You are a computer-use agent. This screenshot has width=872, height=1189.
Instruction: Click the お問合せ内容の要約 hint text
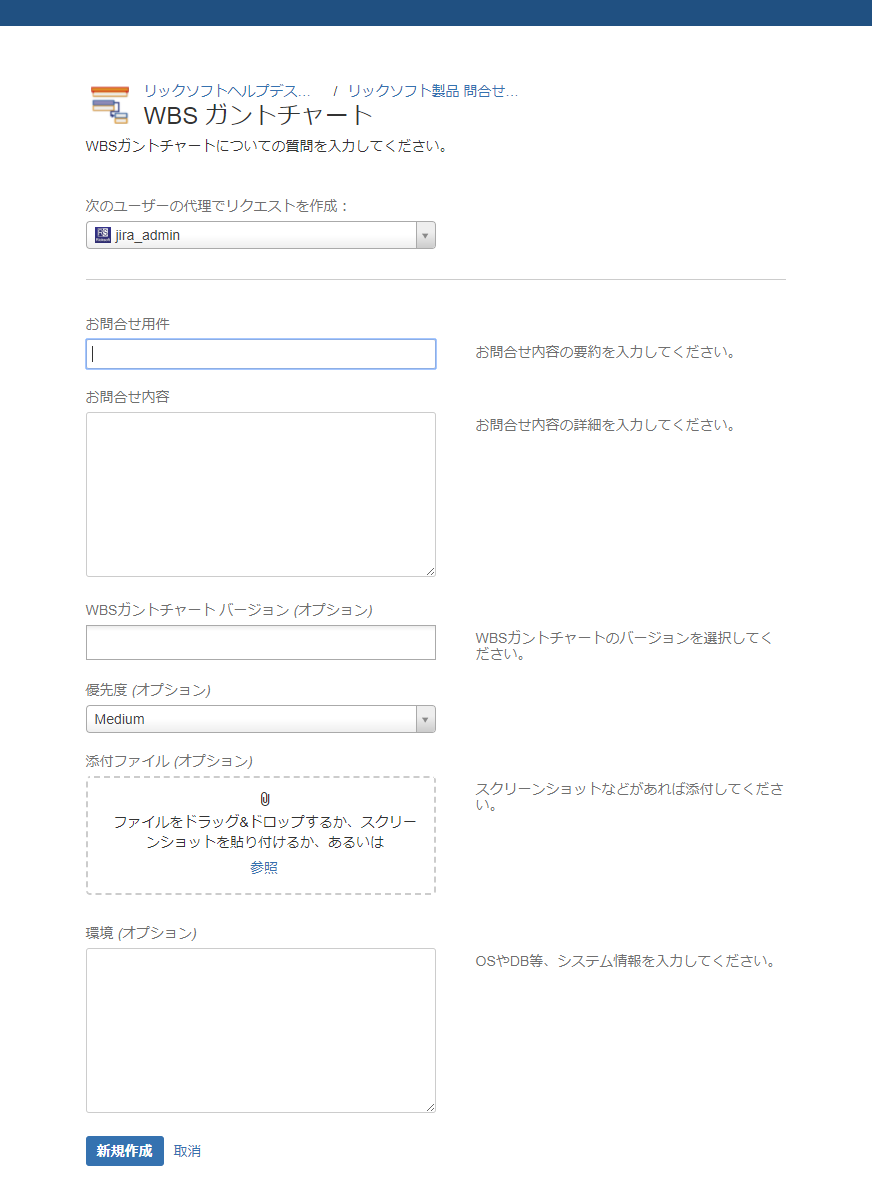coord(606,352)
